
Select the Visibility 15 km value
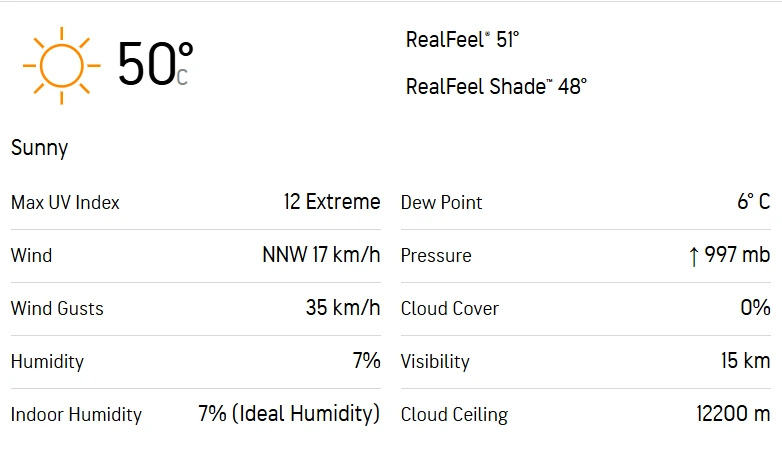click(x=745, y=361)
